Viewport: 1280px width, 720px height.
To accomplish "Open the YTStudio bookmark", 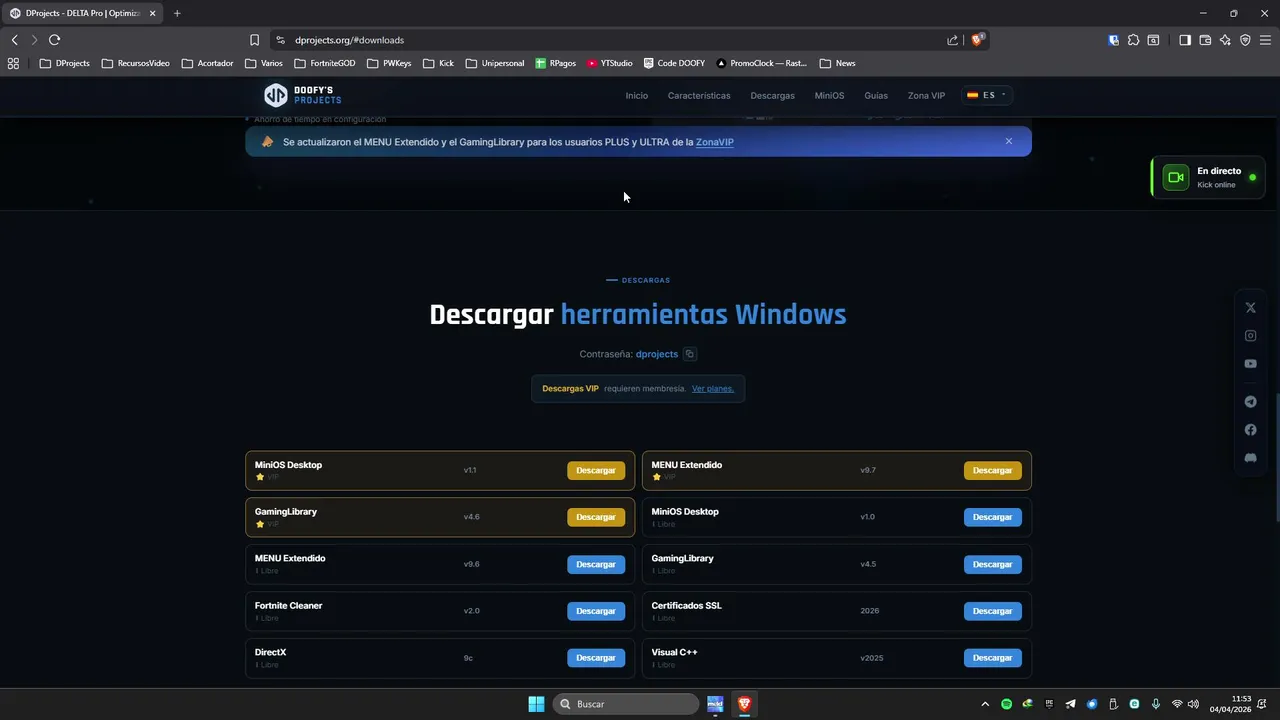I will click(610, 63).
